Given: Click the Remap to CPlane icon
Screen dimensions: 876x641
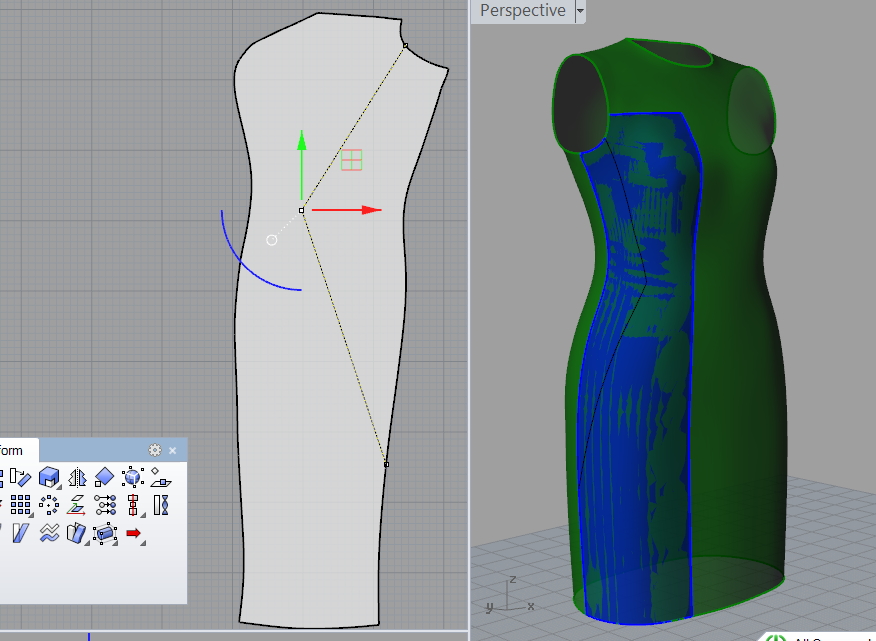Looking at the screenshot, I should pyautogui.click(x=76, y=505).
